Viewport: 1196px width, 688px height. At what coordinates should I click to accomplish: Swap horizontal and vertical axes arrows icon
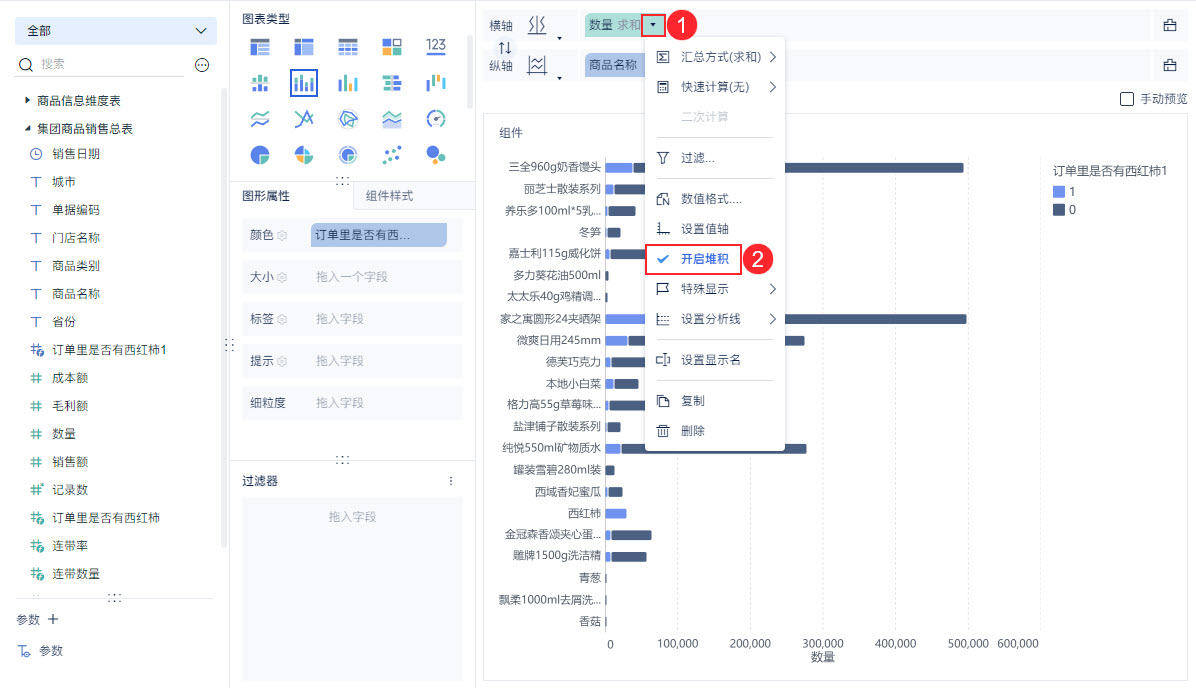coord(504,47)
